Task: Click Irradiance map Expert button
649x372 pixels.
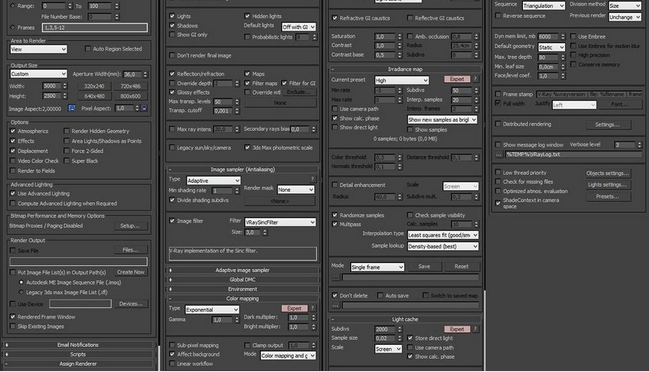Action: click(x=457, y=79)
